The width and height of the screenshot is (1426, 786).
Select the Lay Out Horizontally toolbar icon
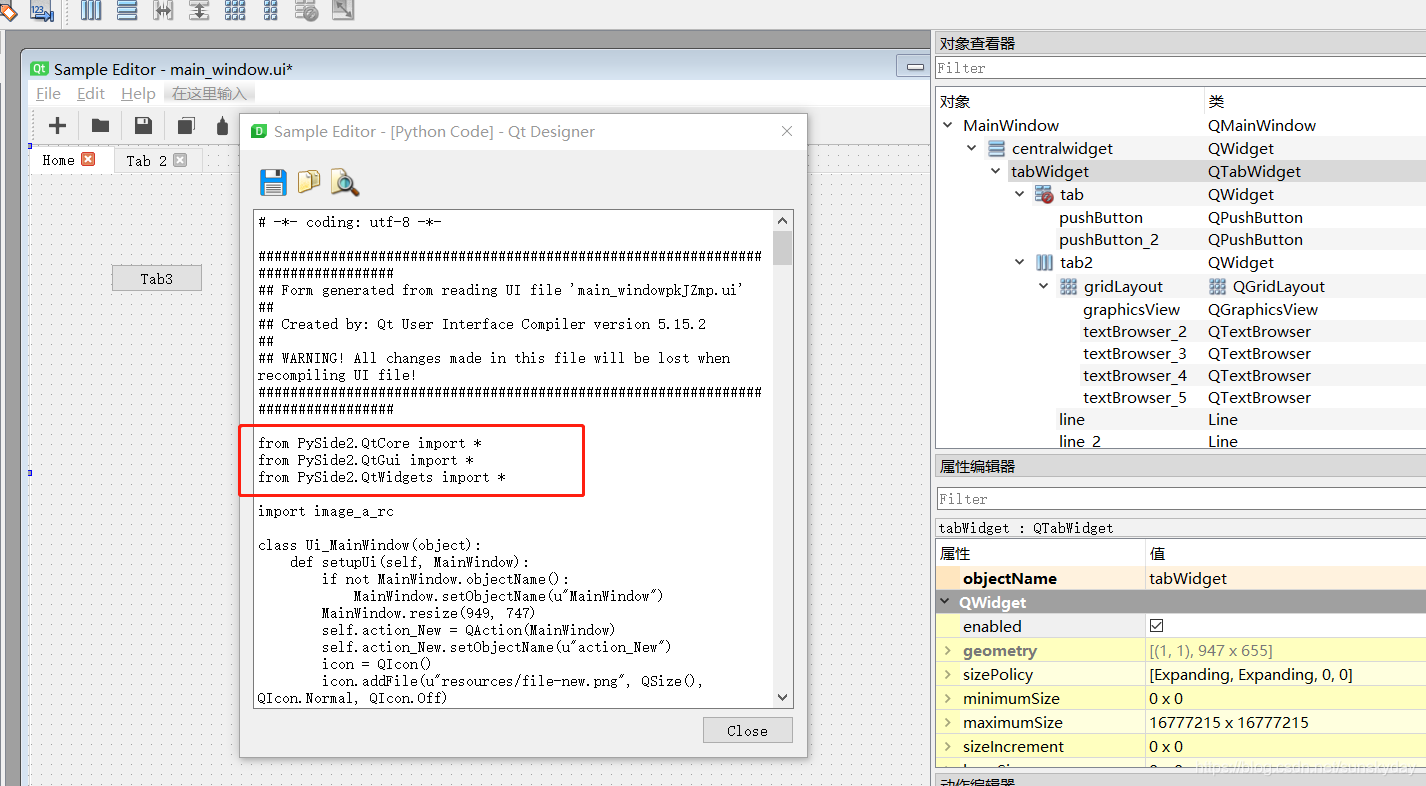[90, 12]
